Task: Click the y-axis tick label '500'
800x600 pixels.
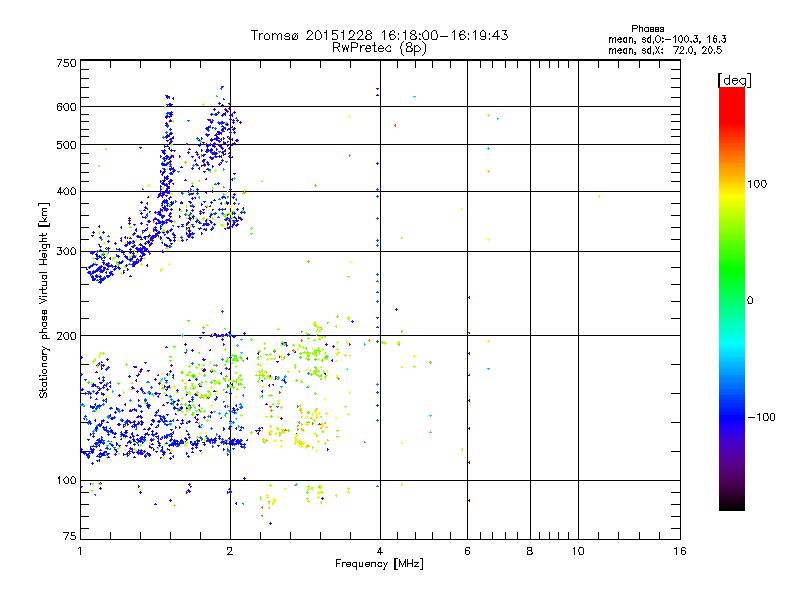Action: coord(66,145)
